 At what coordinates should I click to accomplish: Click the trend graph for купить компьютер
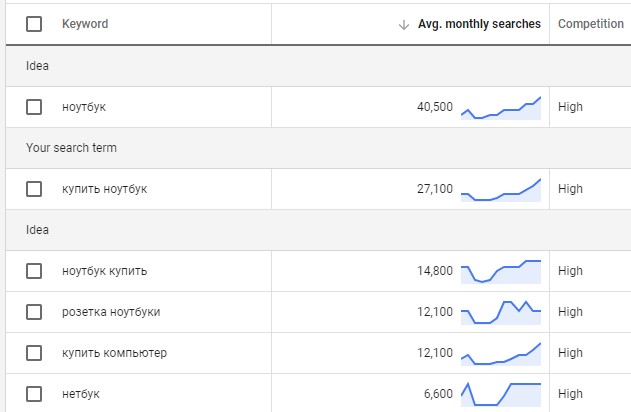click(x=500, y=353)
